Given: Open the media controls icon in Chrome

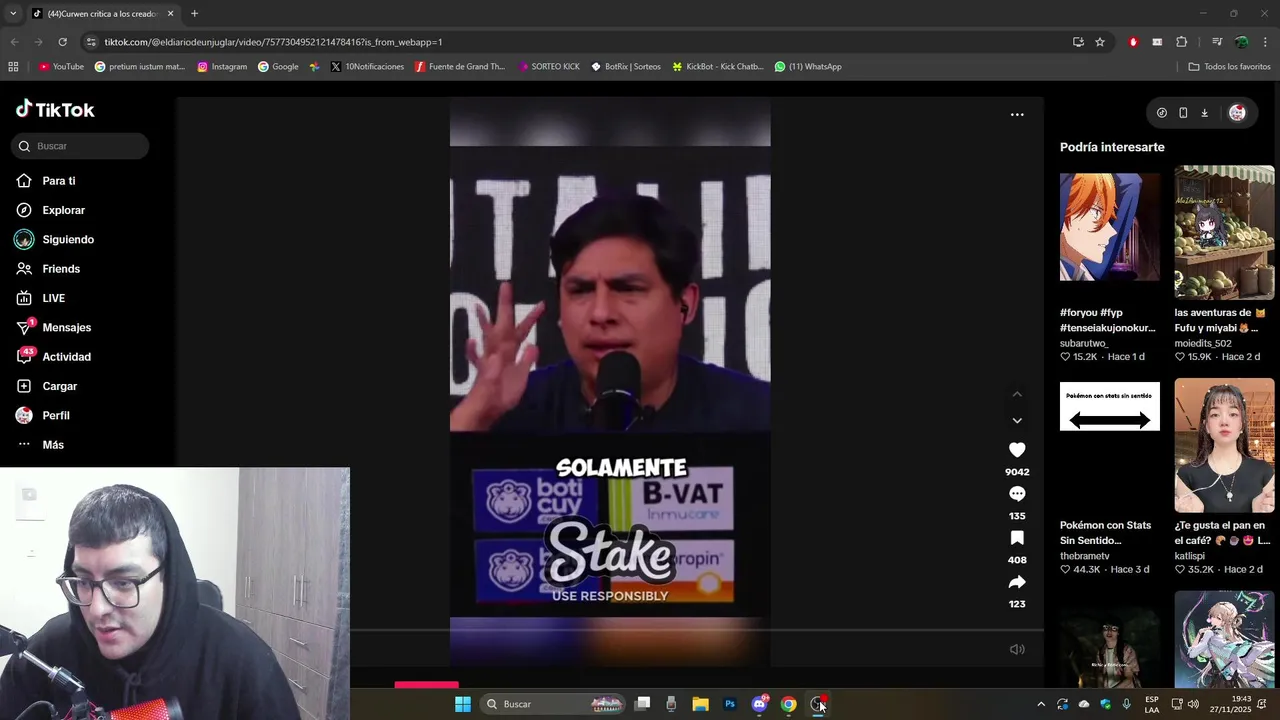Looking at the screenshot, I should point(1217,42).
